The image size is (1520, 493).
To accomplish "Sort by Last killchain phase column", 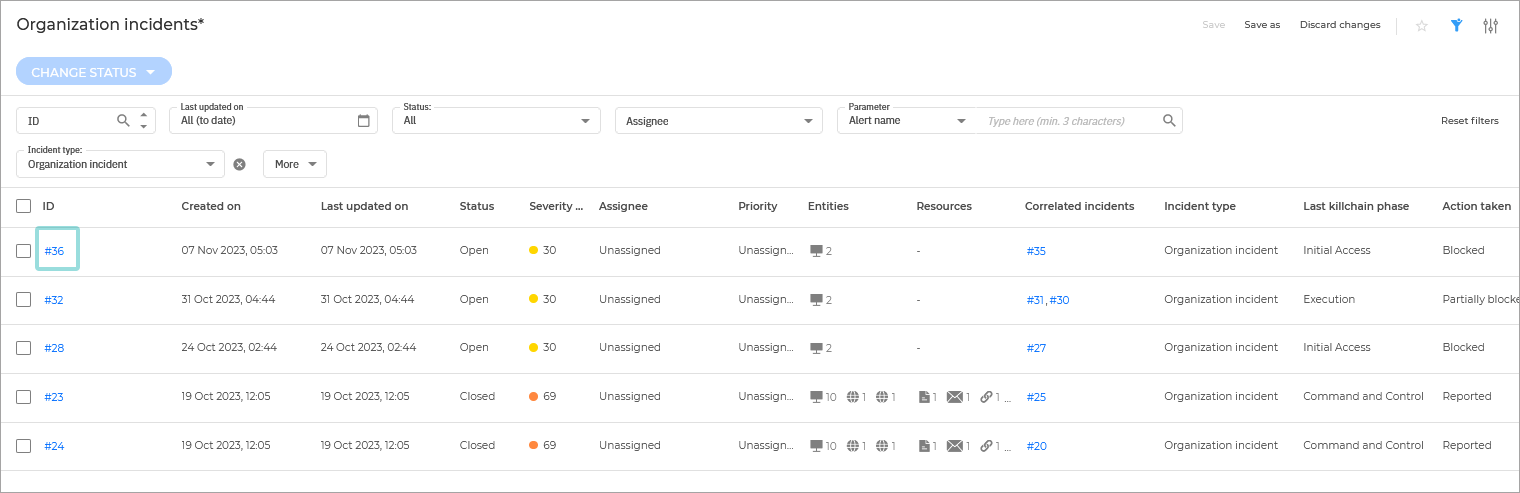I will (1355, 206).
